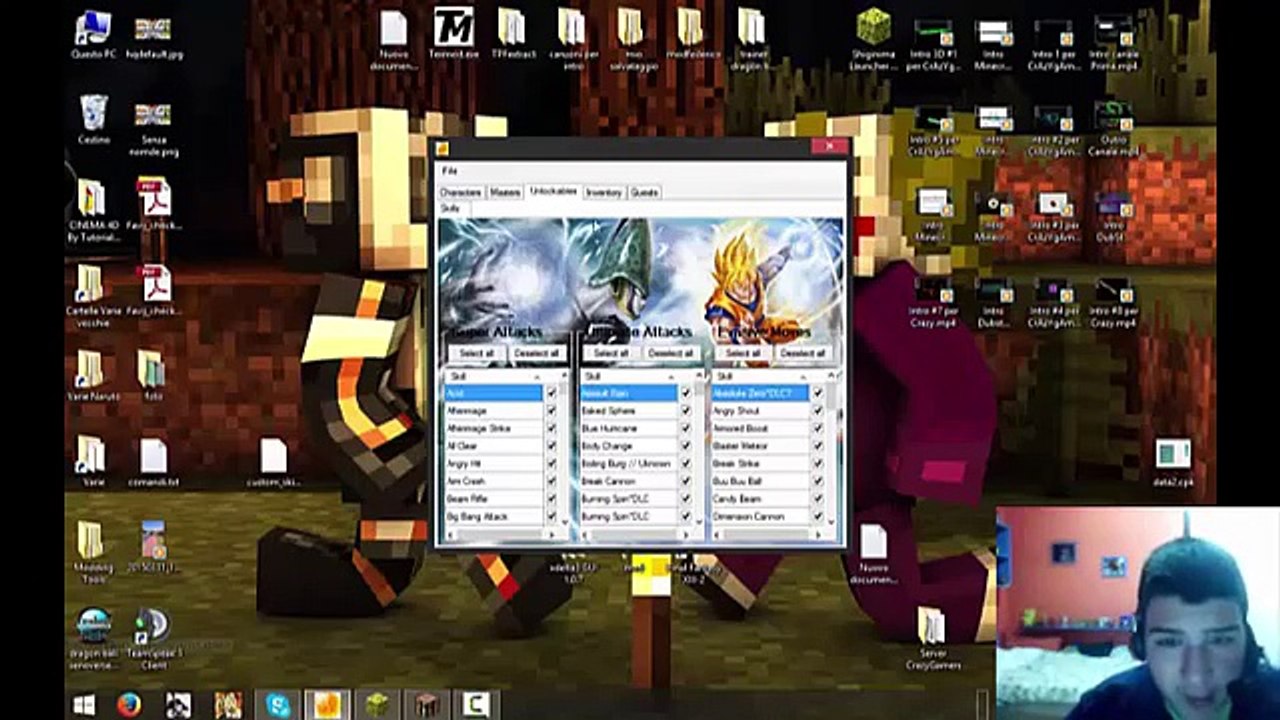This screenshot has height=720, width=1280.
Task: Click Evasive Moves horizontal scrollbar right arrow
Action: pyautogui.click(x=818, y=535)
